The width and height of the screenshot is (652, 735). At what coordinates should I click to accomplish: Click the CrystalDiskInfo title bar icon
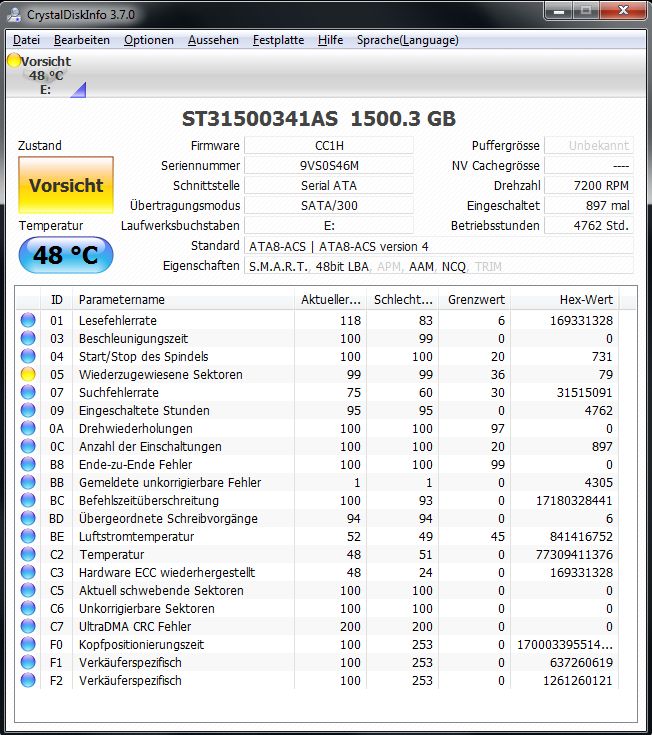click(x=15, y=15)
